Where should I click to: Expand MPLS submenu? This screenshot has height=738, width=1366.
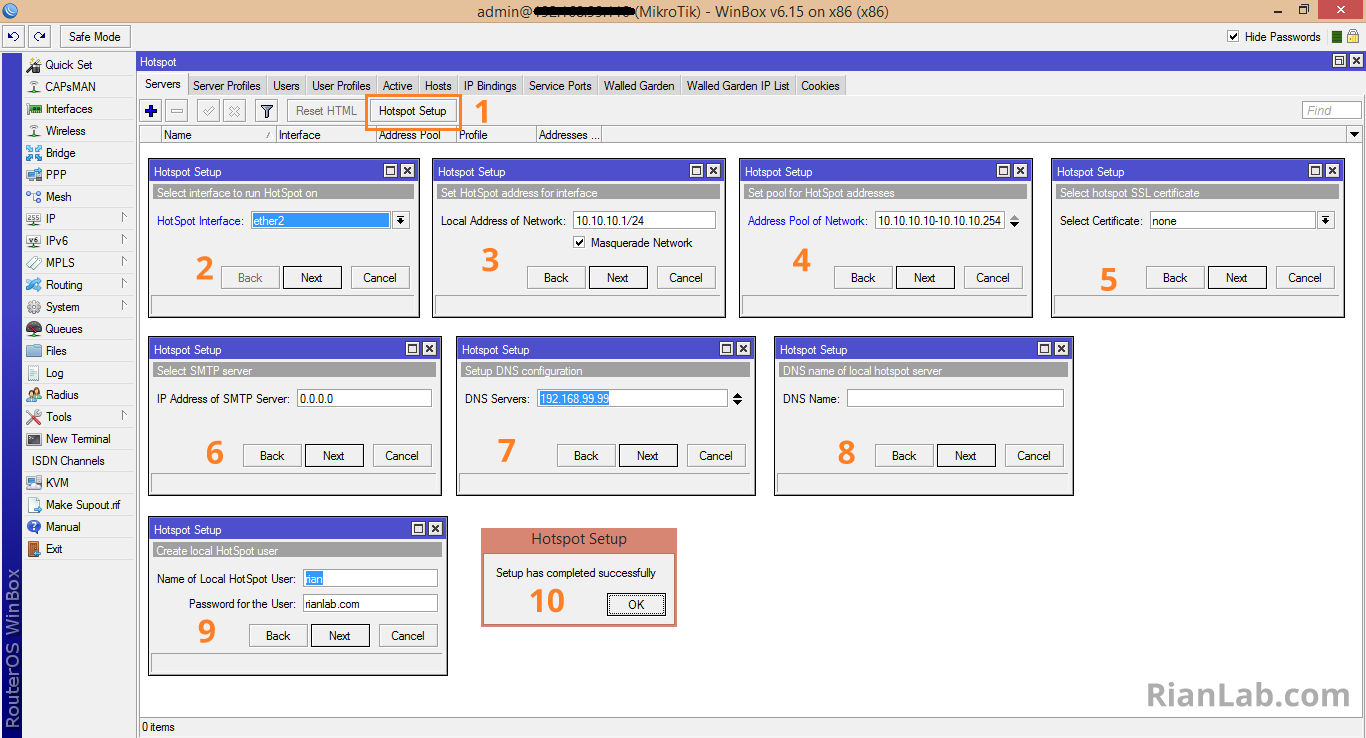point(125,262)
